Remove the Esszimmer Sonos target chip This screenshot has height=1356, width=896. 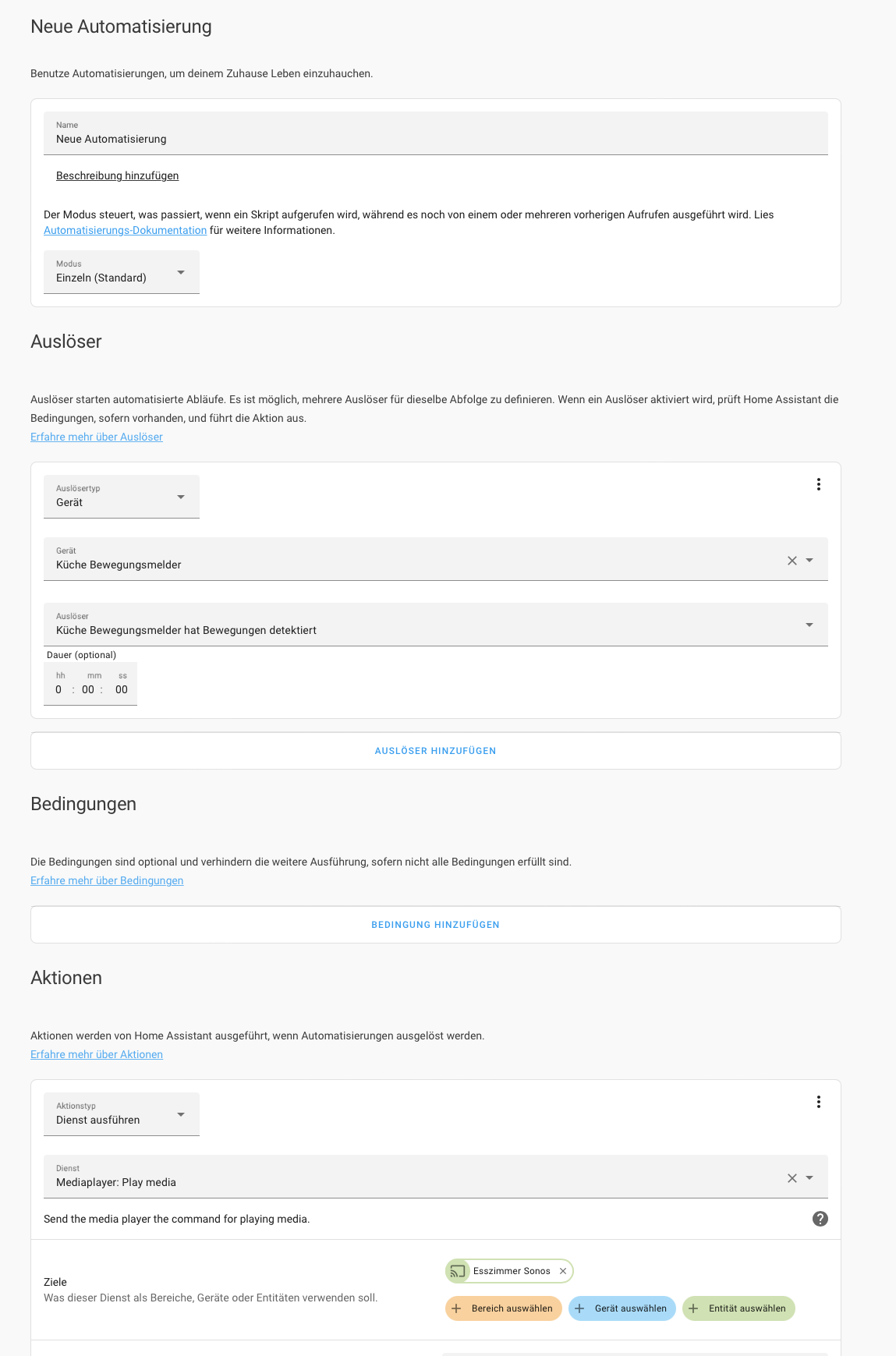pos(563,1271)
